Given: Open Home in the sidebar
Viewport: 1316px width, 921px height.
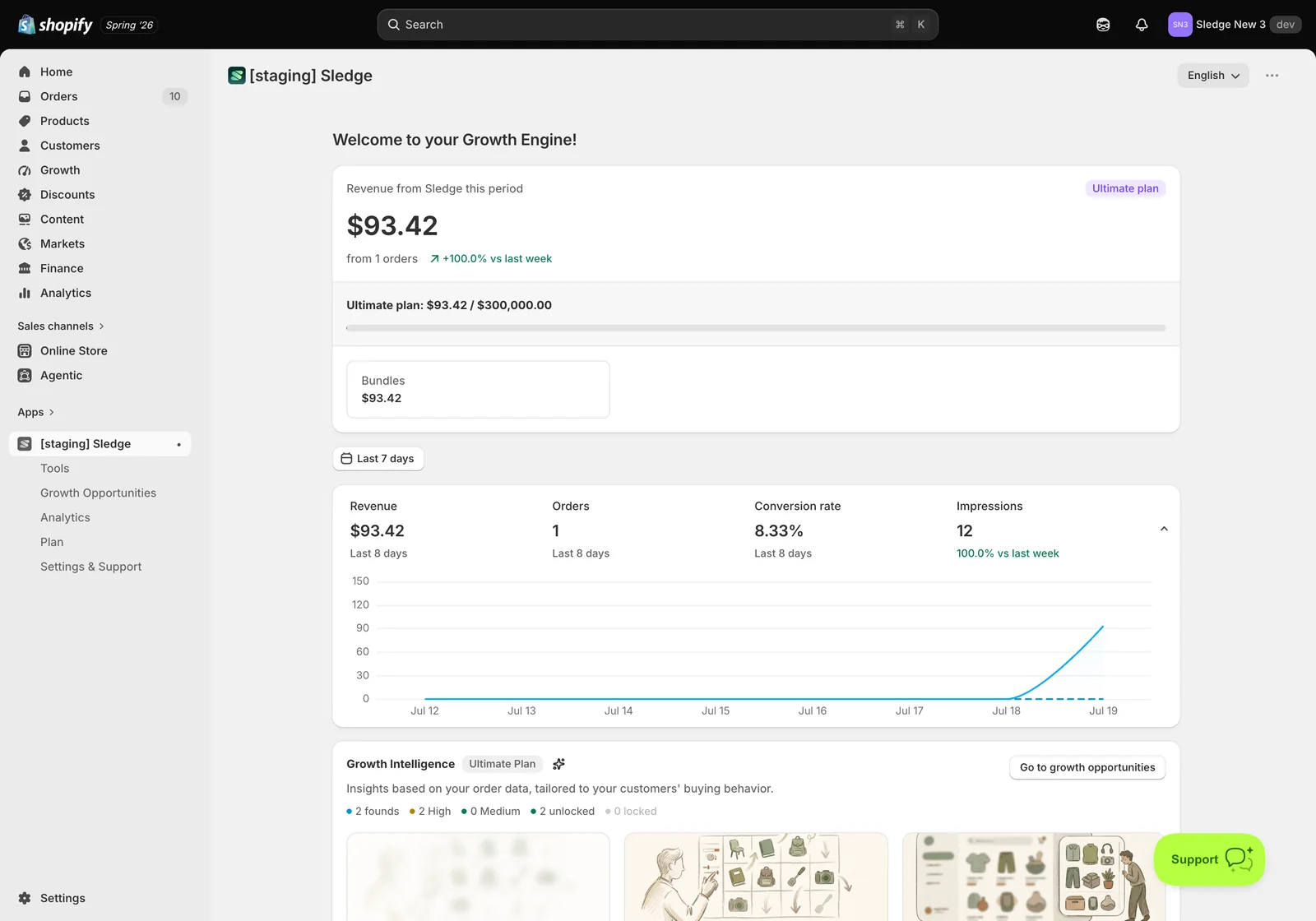Looking at the screenshot, I should click(x=100, y=72).
